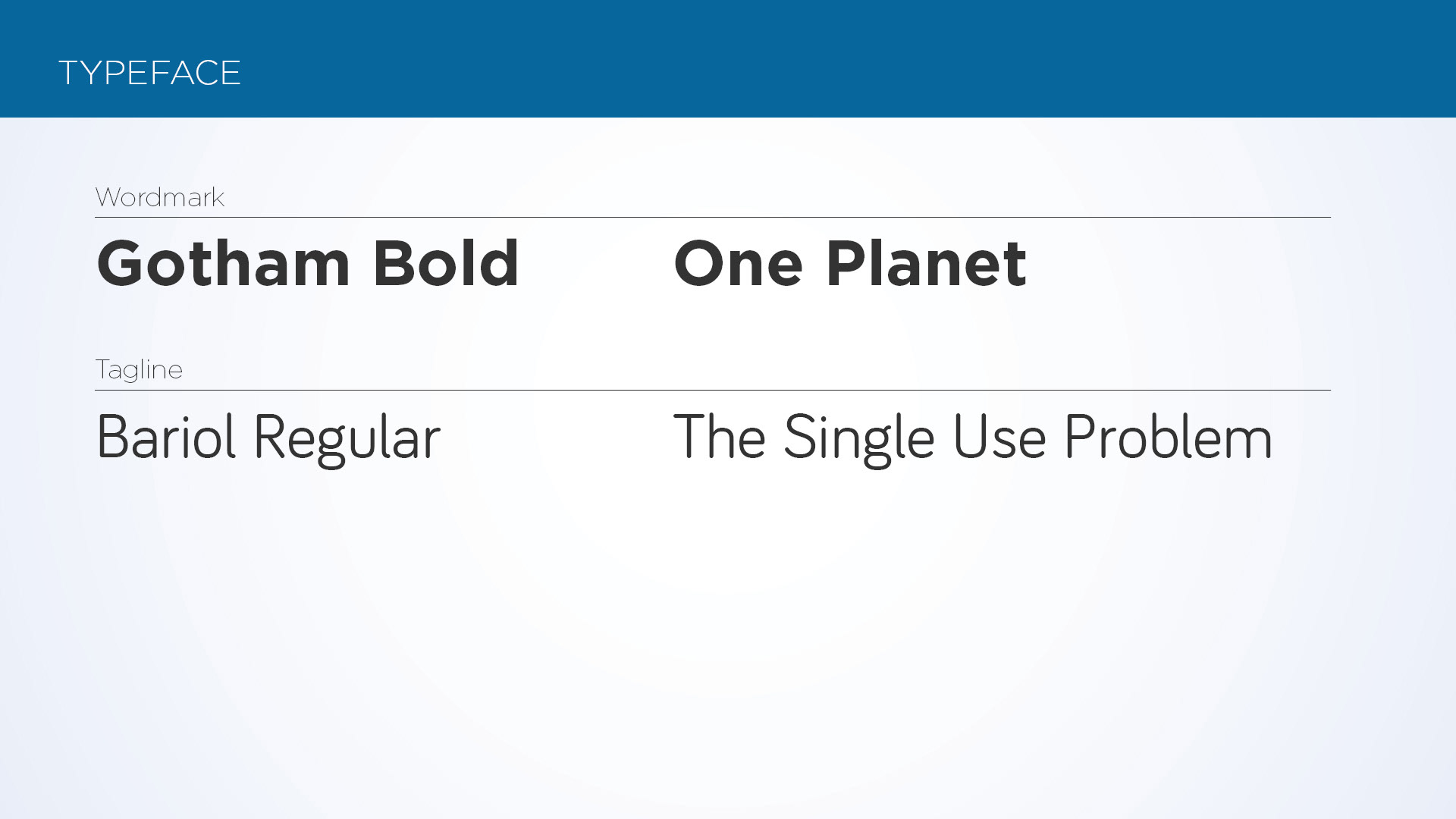This screenshot has height=819, width=1456.
Task: Select the word Planet
Action: [x=927, y=263]
